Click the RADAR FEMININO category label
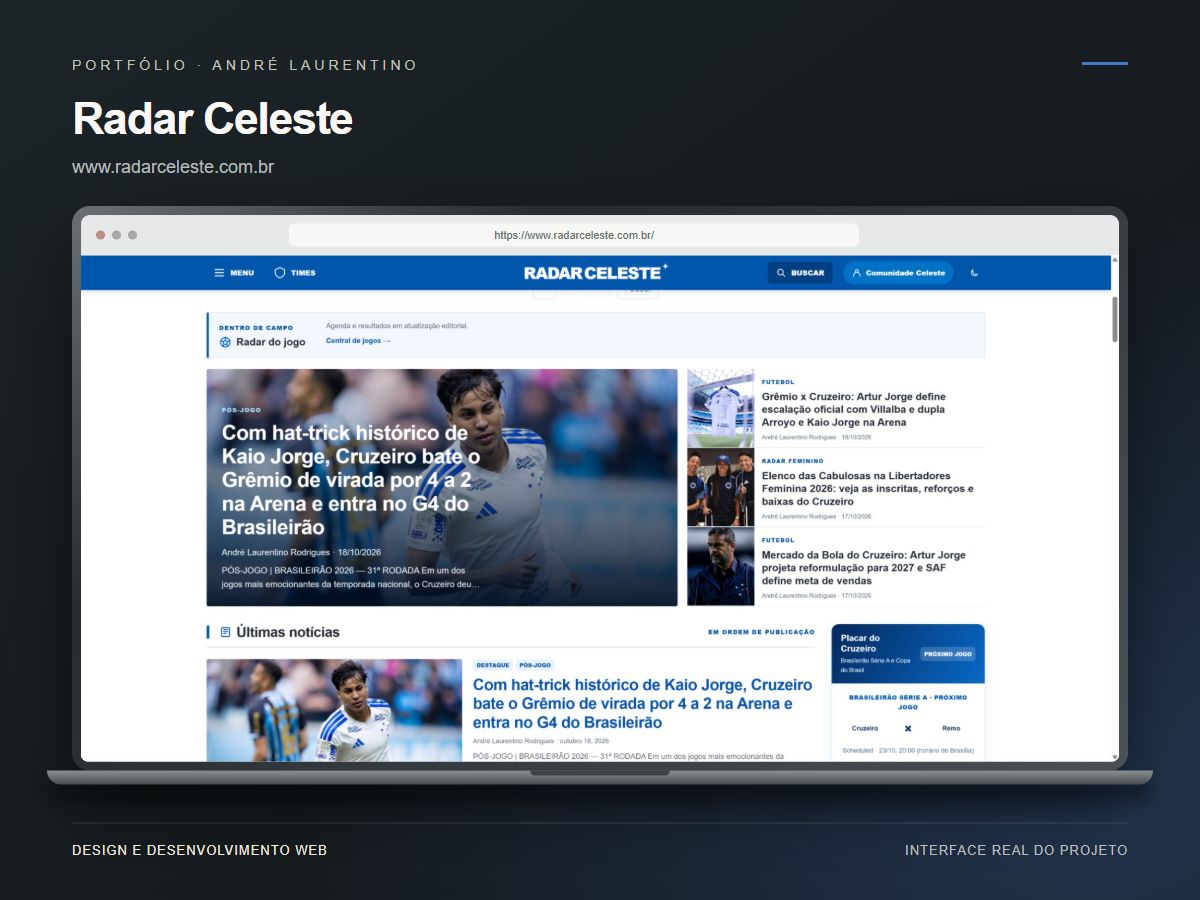The image size is (1200, 900). (793, 461)
